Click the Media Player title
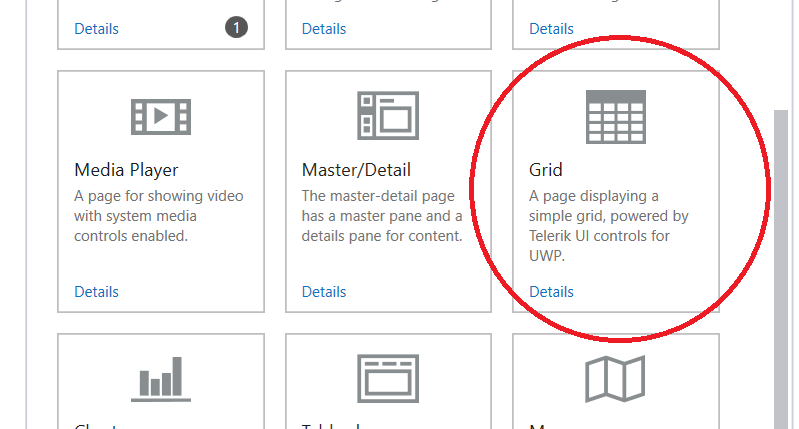799x429 pixels. pos(126,170)
